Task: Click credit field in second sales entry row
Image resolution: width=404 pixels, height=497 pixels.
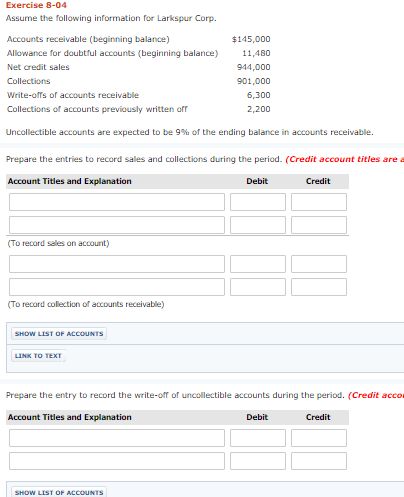Action: 319,225
